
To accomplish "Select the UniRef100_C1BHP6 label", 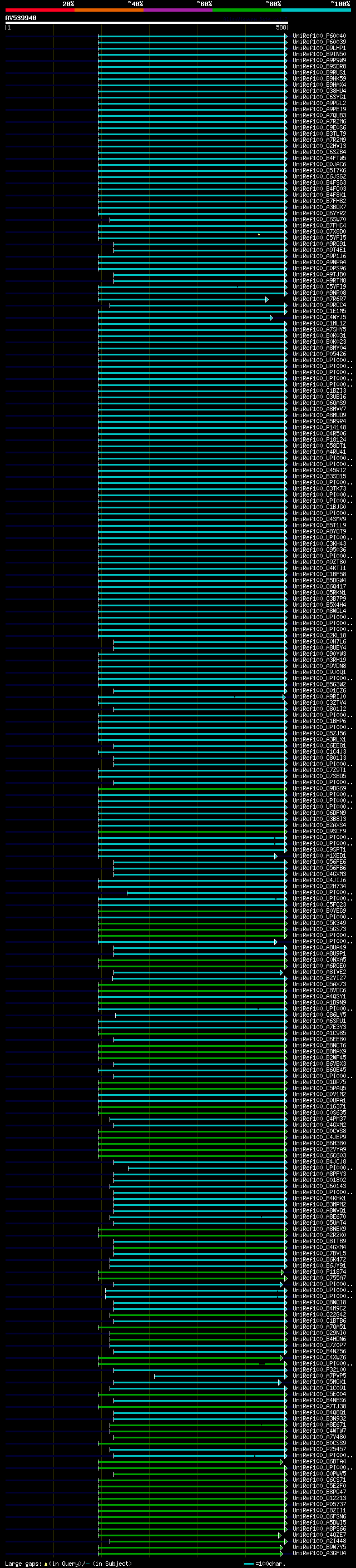I will (319, 721).
